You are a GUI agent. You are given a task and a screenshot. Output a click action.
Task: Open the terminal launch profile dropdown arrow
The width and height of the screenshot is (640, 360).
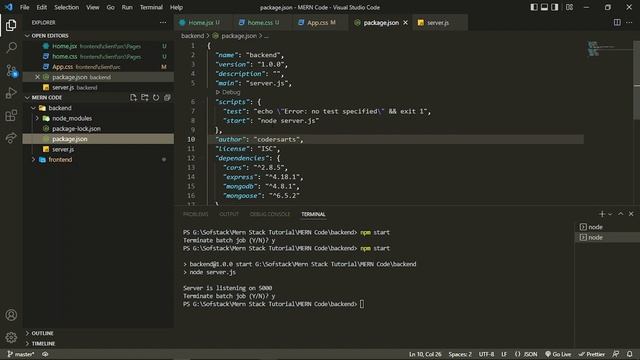point(610,214)
